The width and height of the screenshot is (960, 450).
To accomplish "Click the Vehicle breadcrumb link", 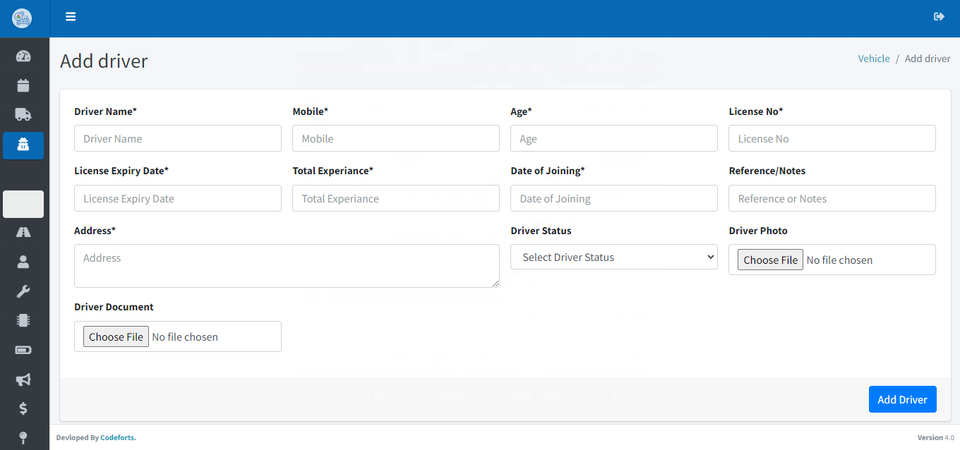I will (873, 59).
